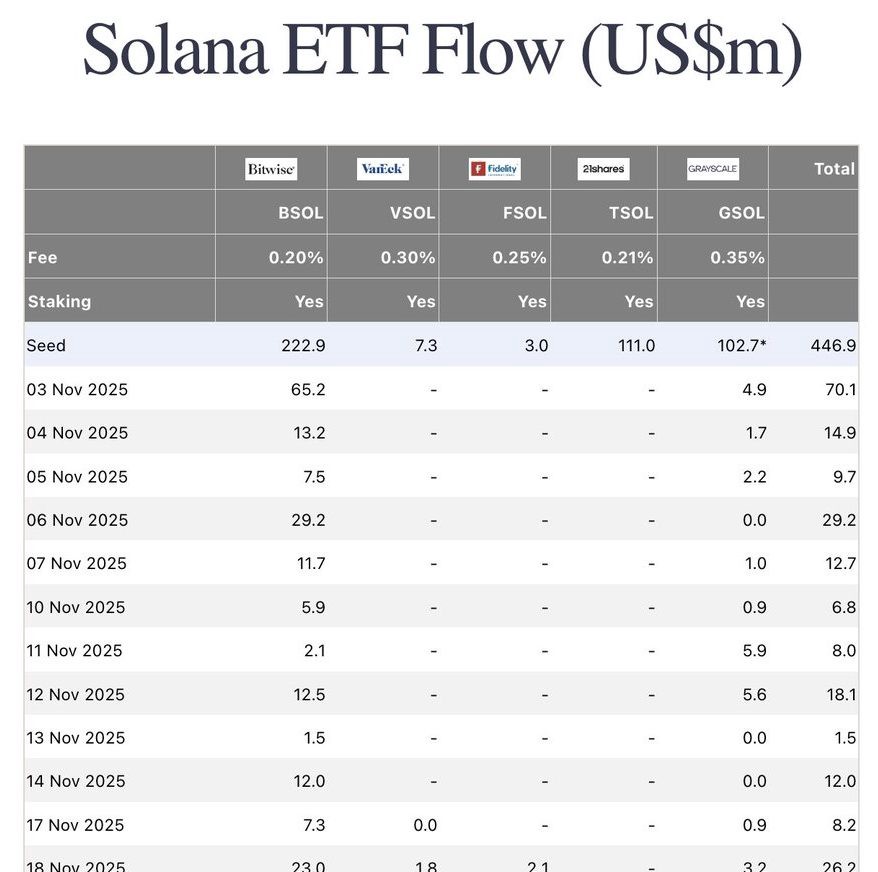Click the Bitwise logo in header
878x872 pixels.
pos(271,169)
